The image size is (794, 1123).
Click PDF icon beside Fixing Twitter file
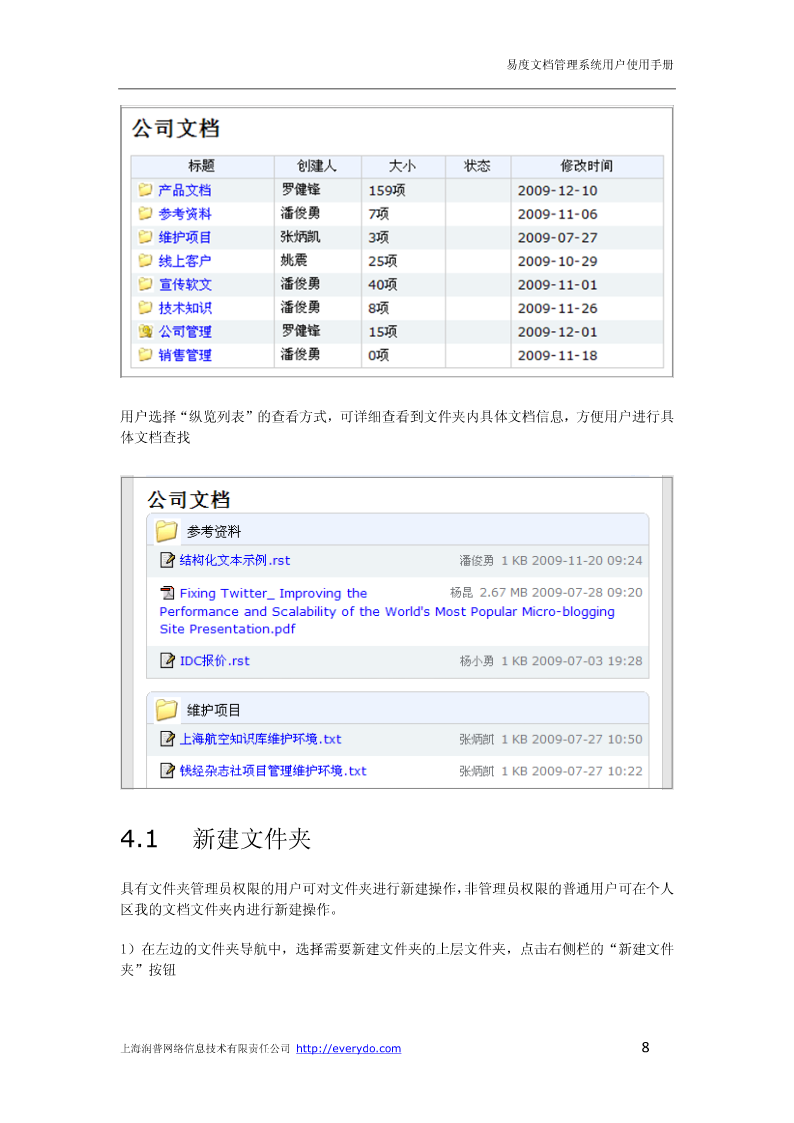[x=167, y=593]
